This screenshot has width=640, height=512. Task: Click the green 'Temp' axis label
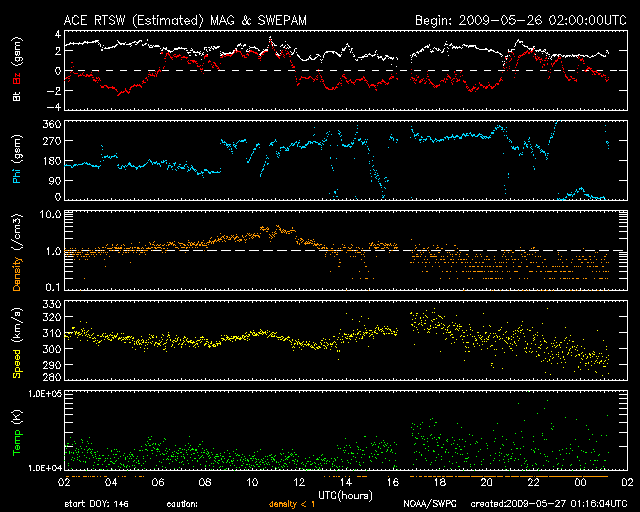17,443
